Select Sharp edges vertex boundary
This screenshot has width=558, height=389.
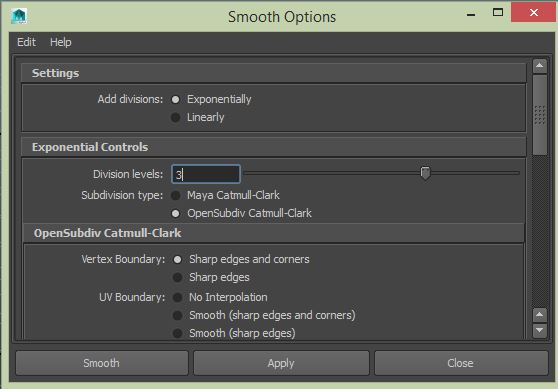point(177,277)
